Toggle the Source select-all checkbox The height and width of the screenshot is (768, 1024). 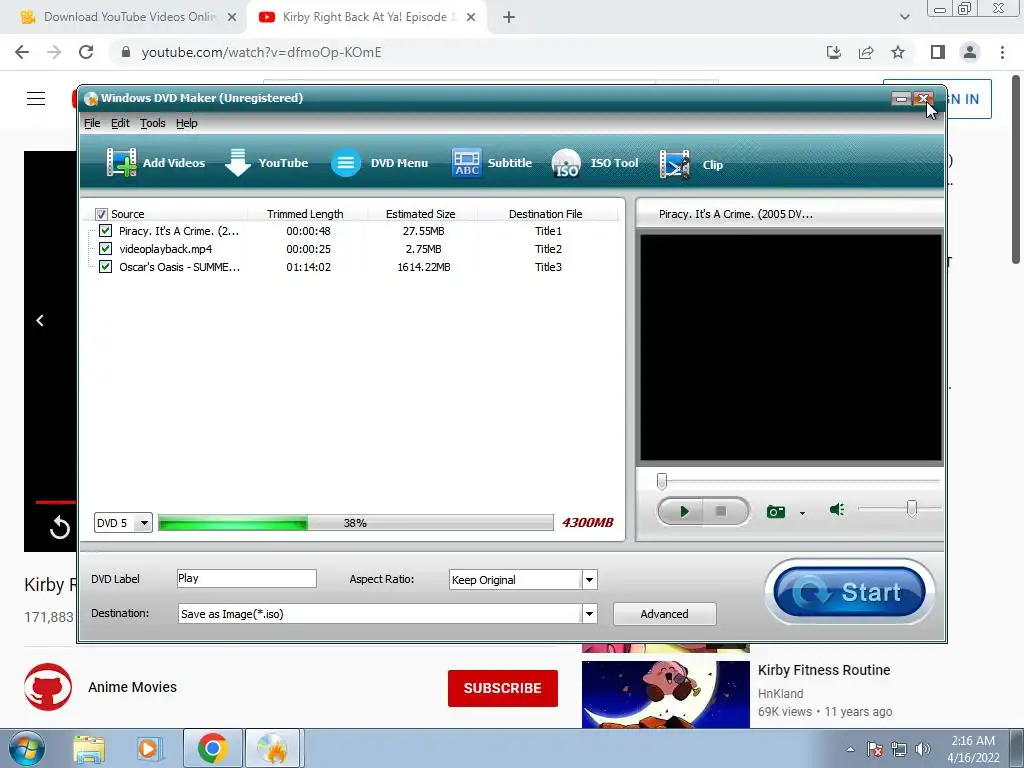click(101, 214)
